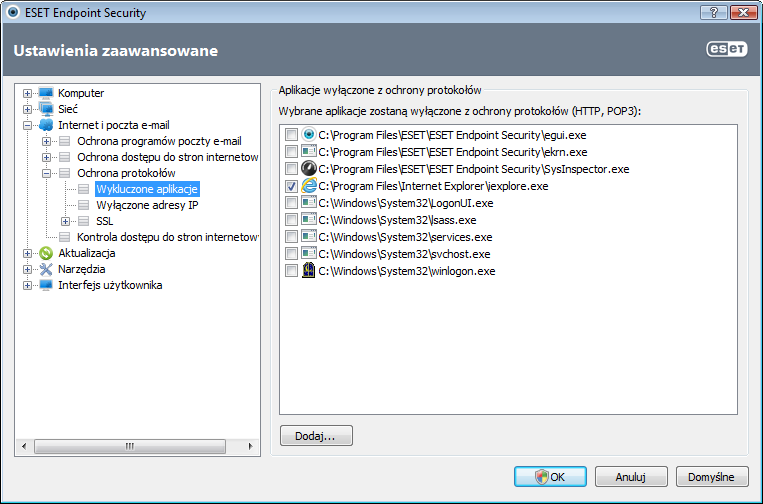Expand Ochrona programów poczty e-mail node
Viewport: 763px width, 504px height.
click(x=46, y=142)
